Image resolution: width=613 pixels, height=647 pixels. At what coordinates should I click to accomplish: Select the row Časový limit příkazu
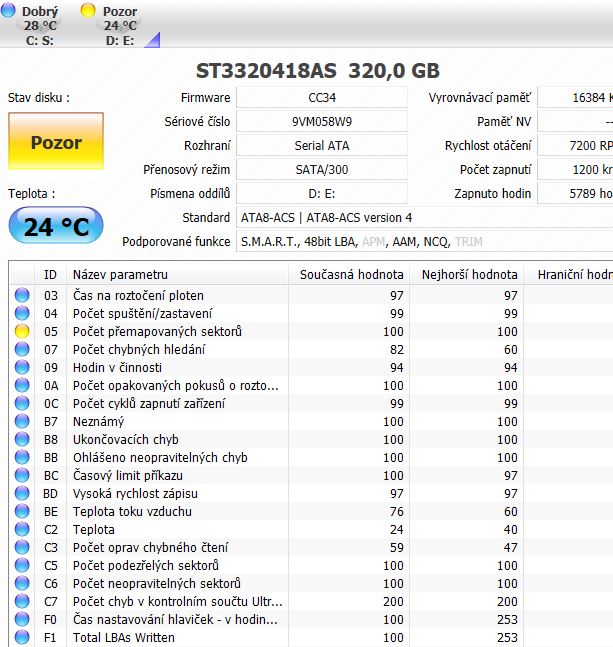(x=311, y=475)
